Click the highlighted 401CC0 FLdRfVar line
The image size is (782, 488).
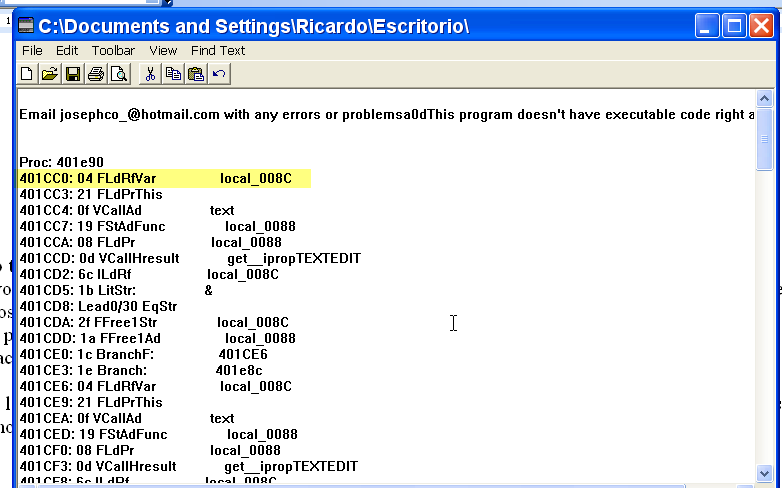pyautogui.click(x=165, y=178)
